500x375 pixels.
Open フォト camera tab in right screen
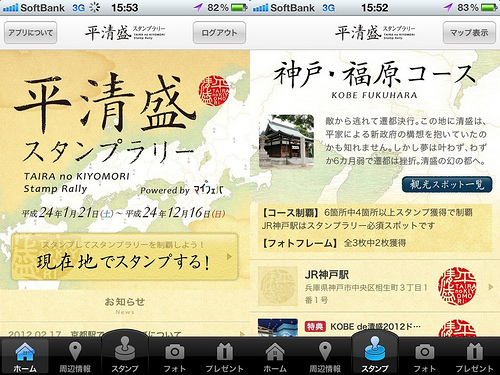point(425,356)
